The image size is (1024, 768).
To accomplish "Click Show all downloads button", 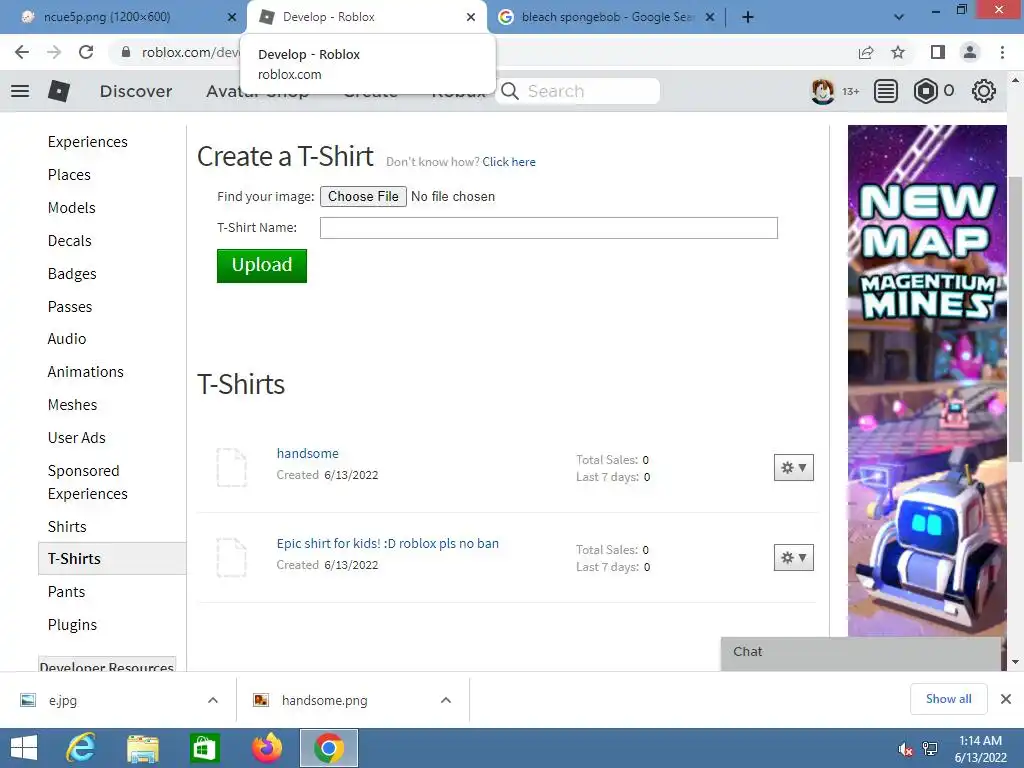I will (948, 699).
